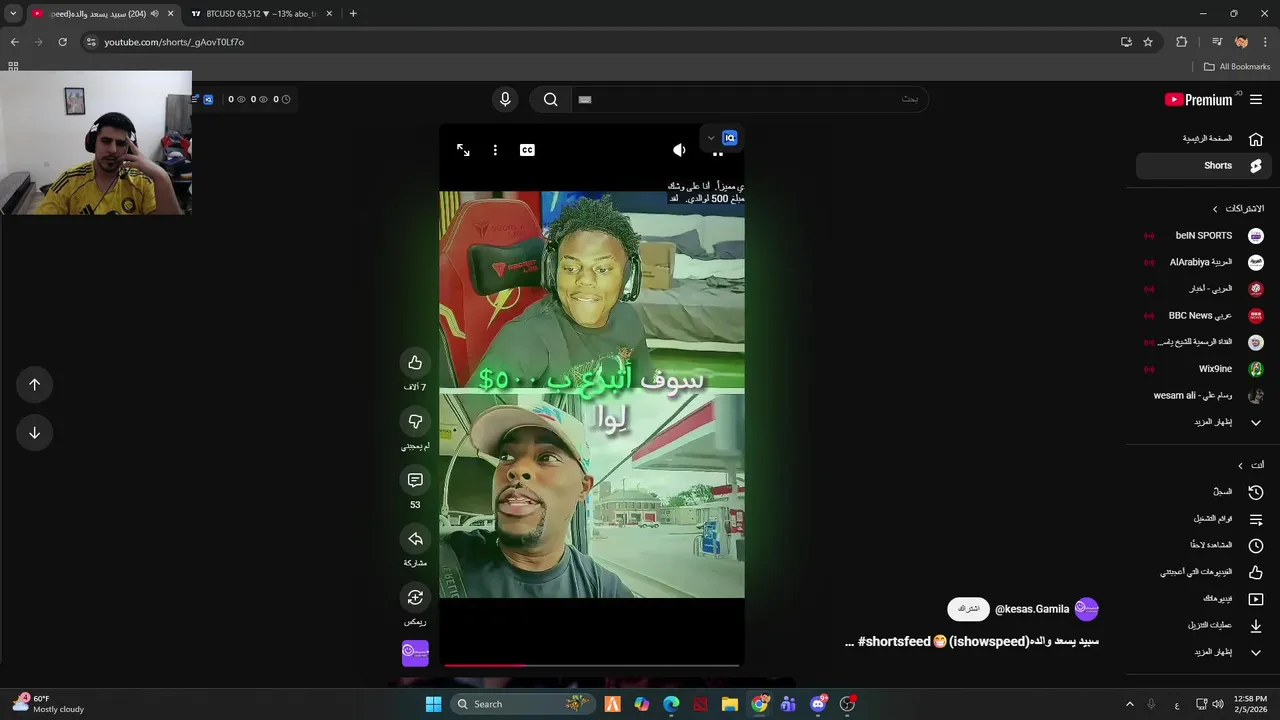Open File Explorer from the taskbar
This screenshot has height=720, width=1280.
[x=730, y=704]
